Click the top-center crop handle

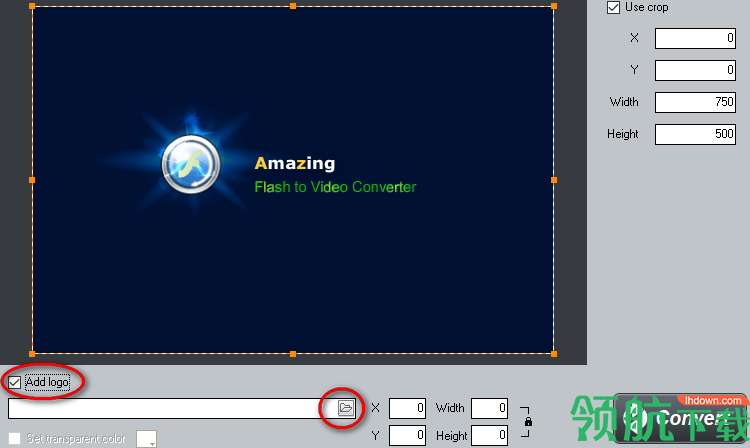293,6
